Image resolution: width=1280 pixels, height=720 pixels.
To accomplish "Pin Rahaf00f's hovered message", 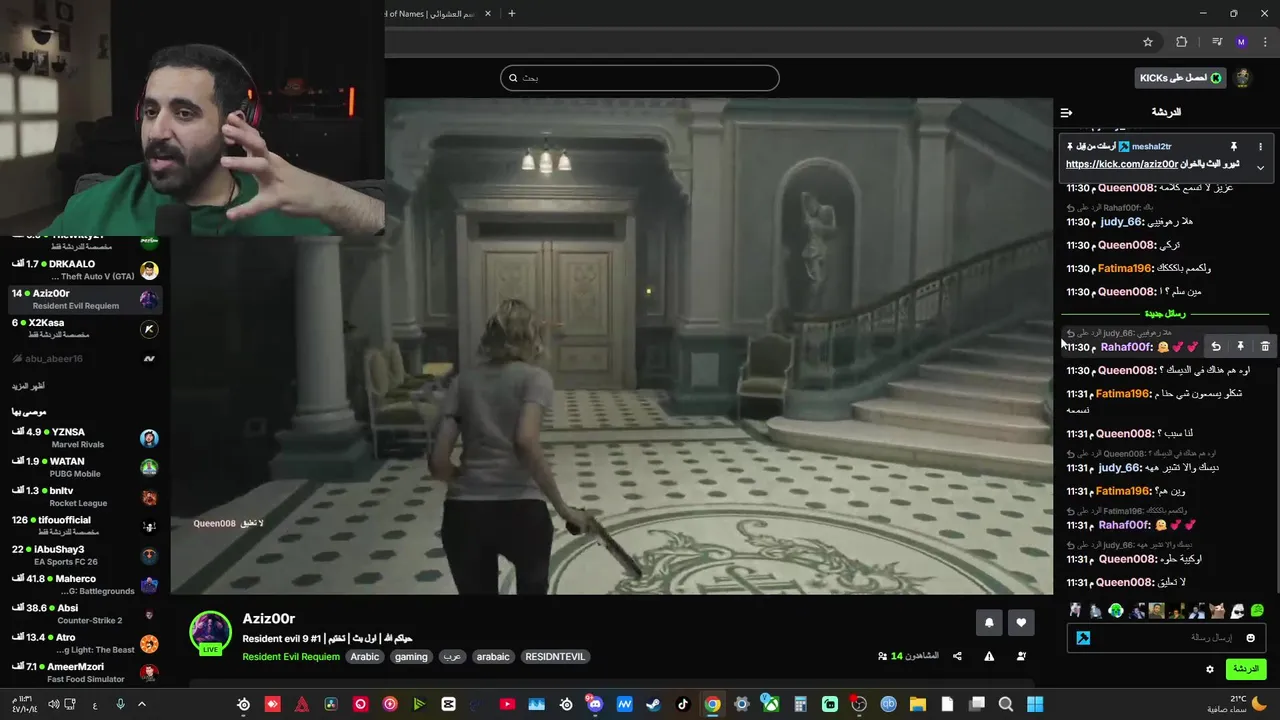I will coord(1240,347).
